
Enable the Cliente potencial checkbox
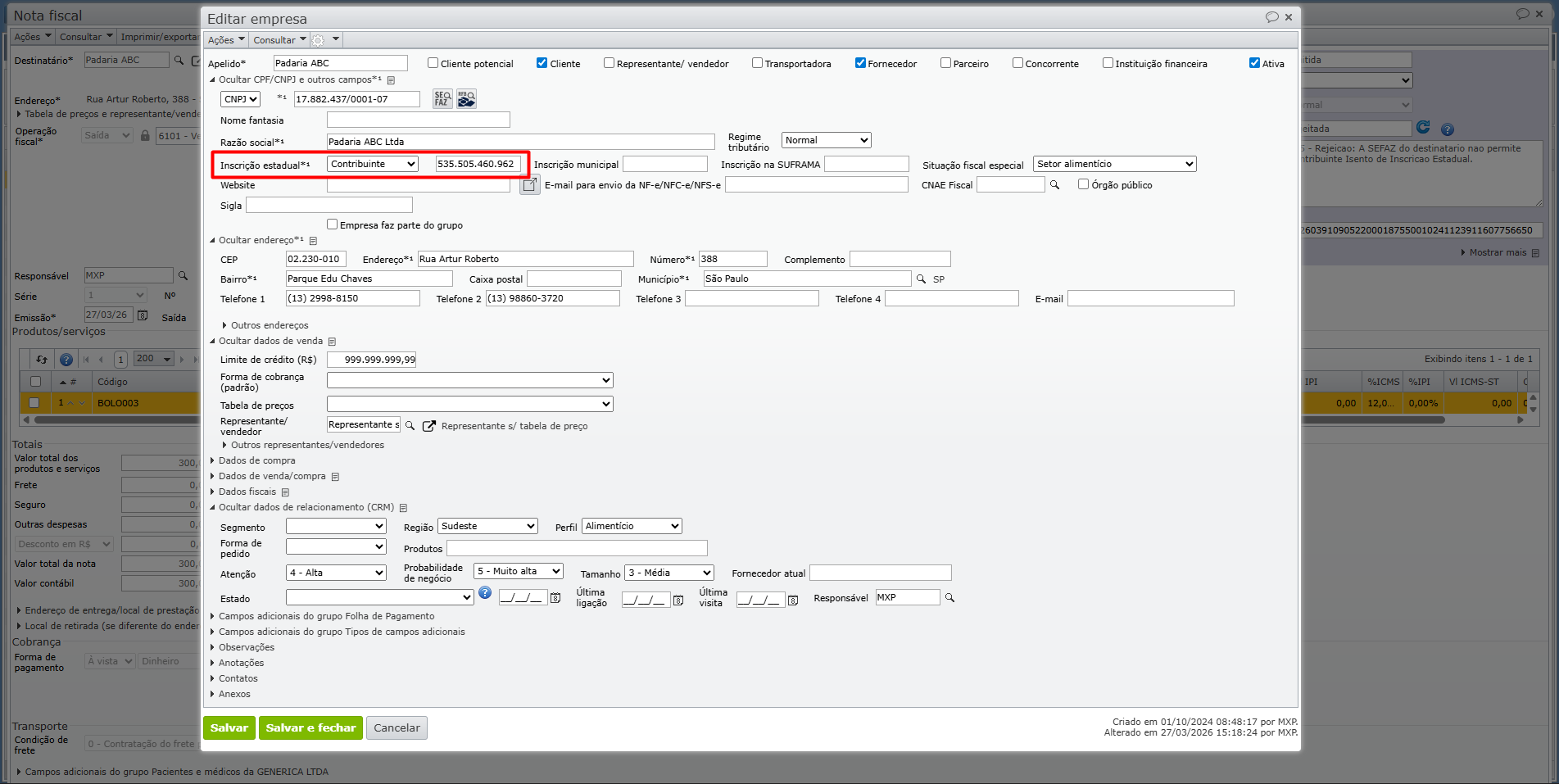433,63
